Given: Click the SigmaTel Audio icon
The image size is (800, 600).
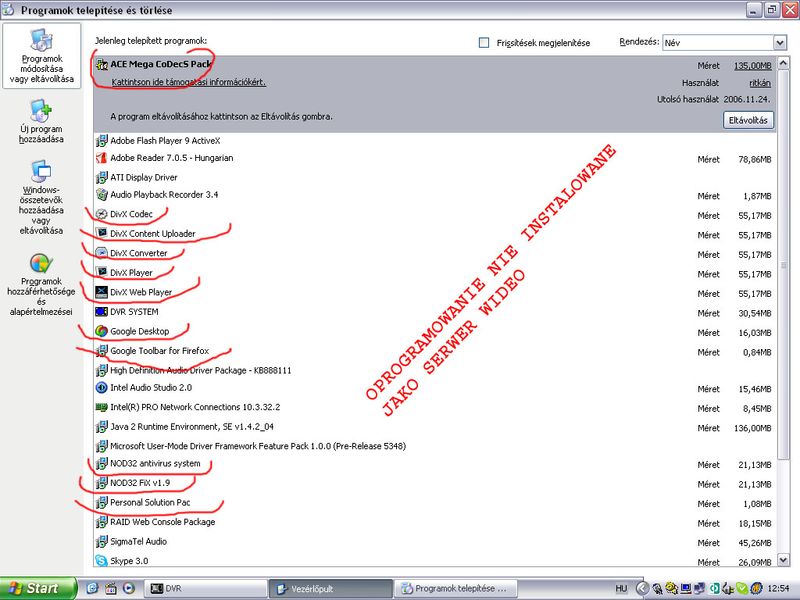Looking at the screenshot, I should click(x=102, y=542).
